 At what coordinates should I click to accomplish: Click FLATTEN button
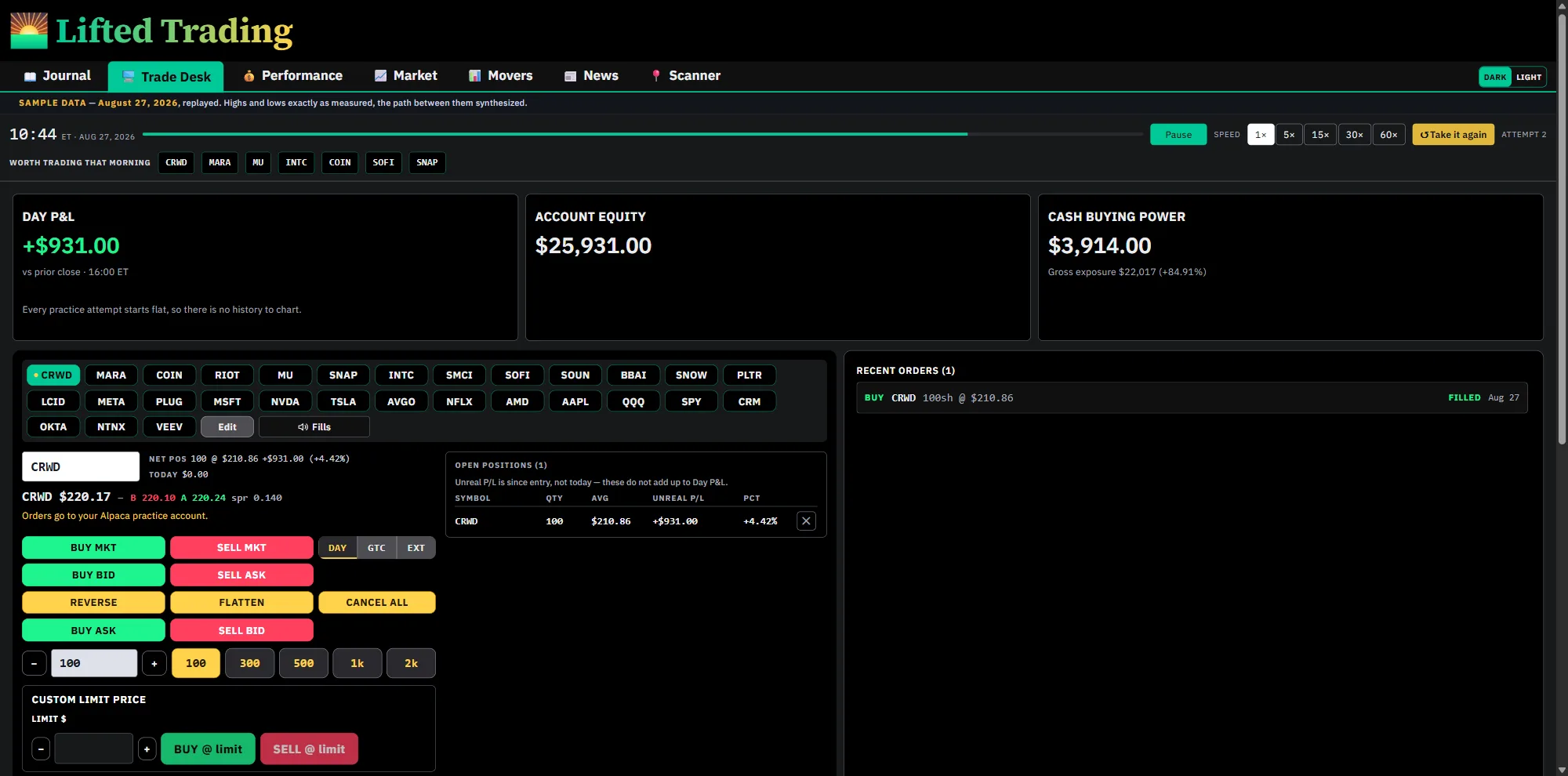[x=241, y=603]
